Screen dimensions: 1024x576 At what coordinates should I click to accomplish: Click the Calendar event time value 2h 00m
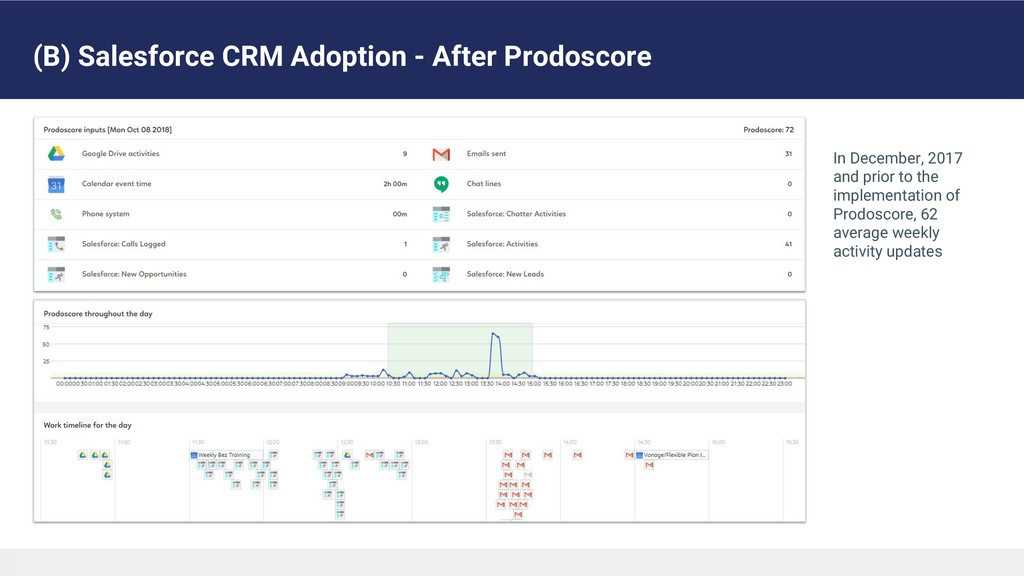coord(395,184)
